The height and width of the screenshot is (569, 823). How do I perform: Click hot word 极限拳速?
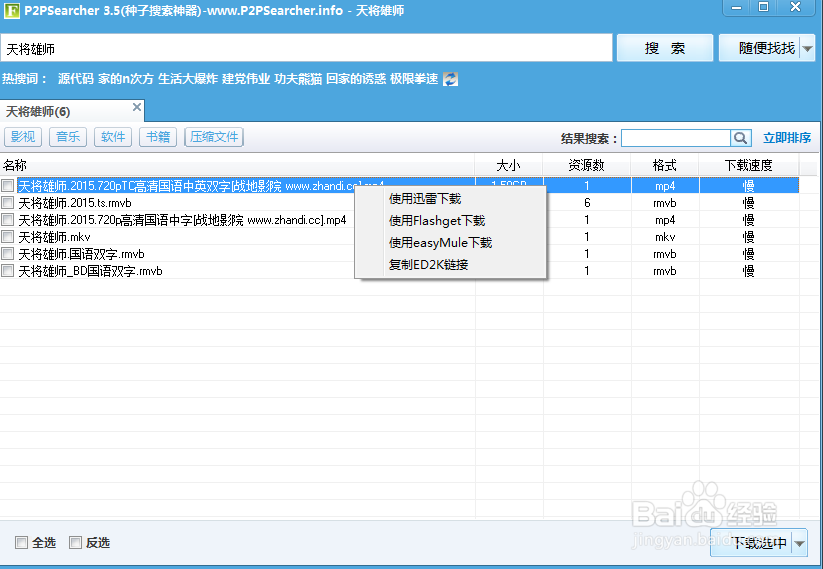(414, 79)
